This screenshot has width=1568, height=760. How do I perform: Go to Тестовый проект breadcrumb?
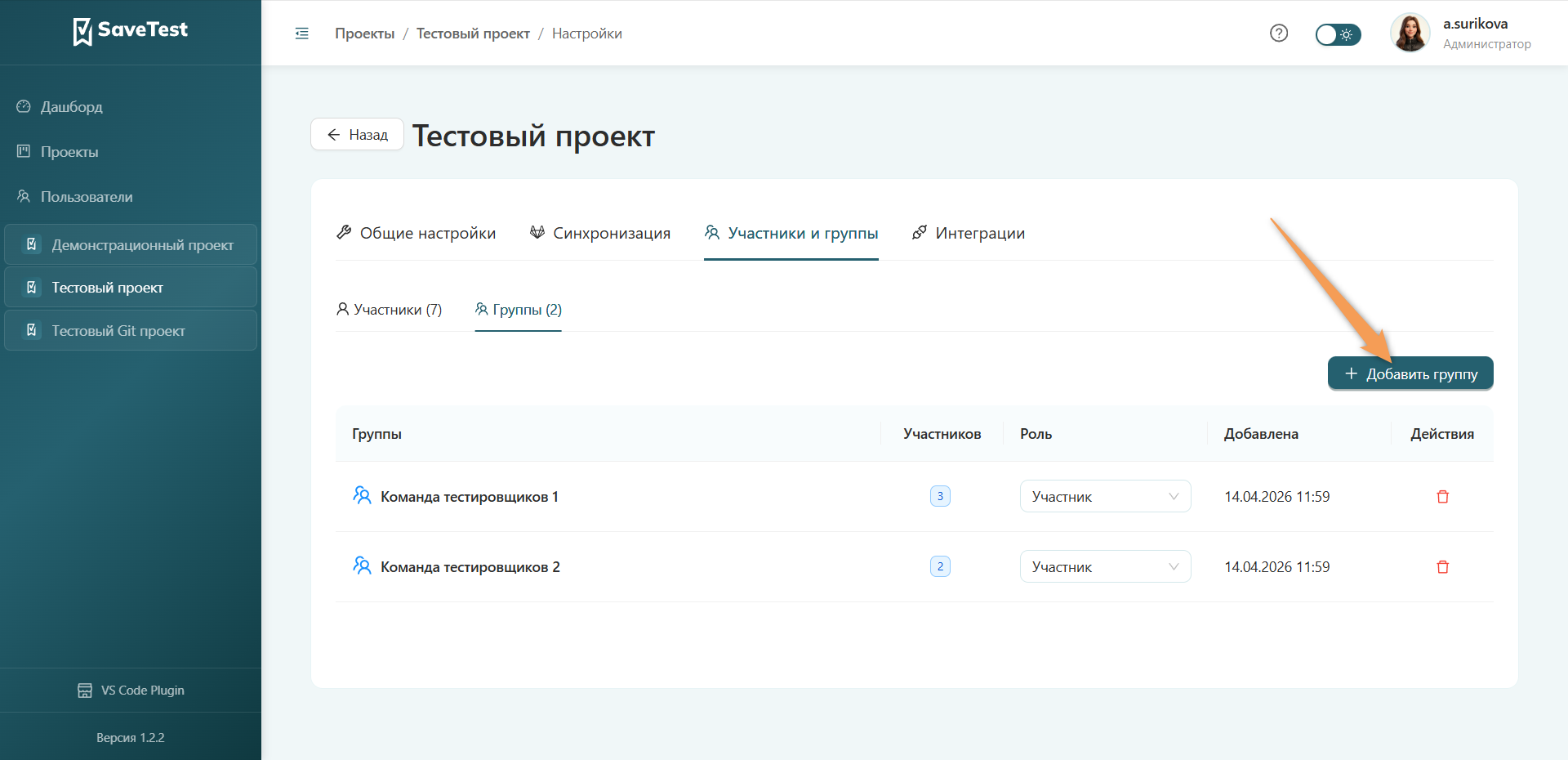(x=473, y=34)
